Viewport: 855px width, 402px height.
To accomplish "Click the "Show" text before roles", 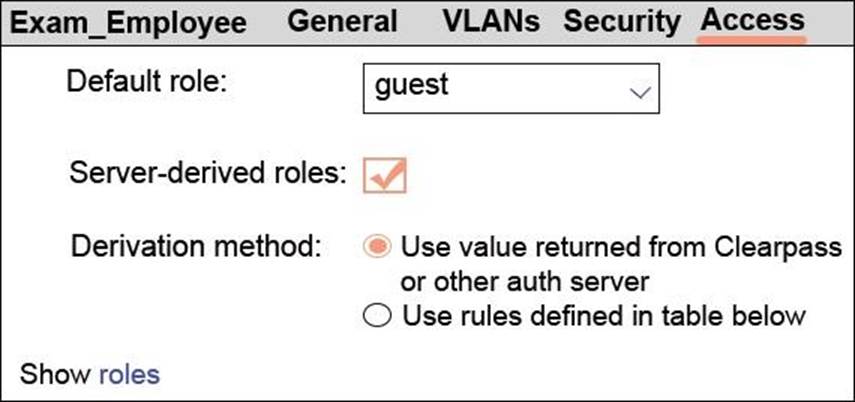I will tap(56, 375).
